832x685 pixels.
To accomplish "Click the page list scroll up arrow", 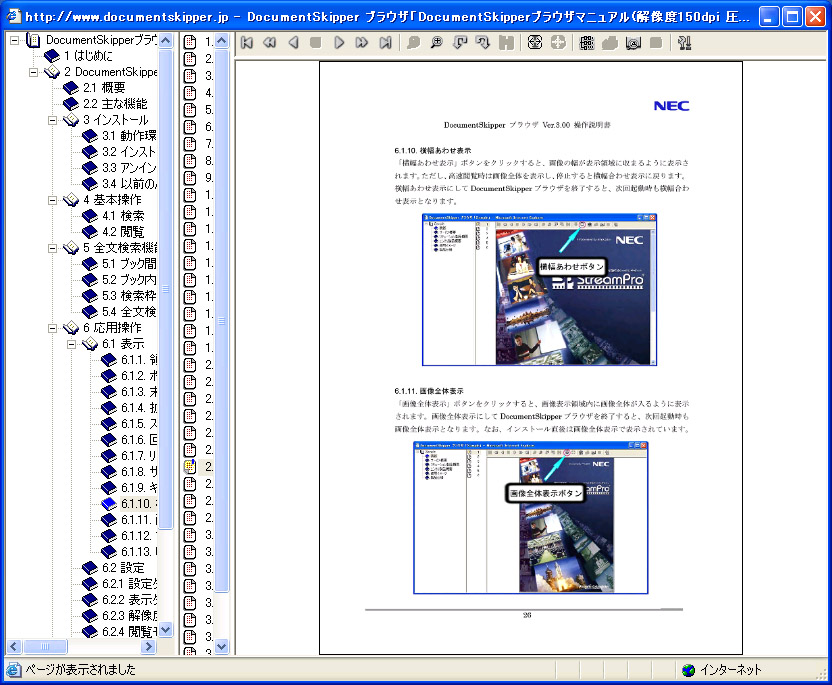I will pyautogui.click(x=222, y=40).
